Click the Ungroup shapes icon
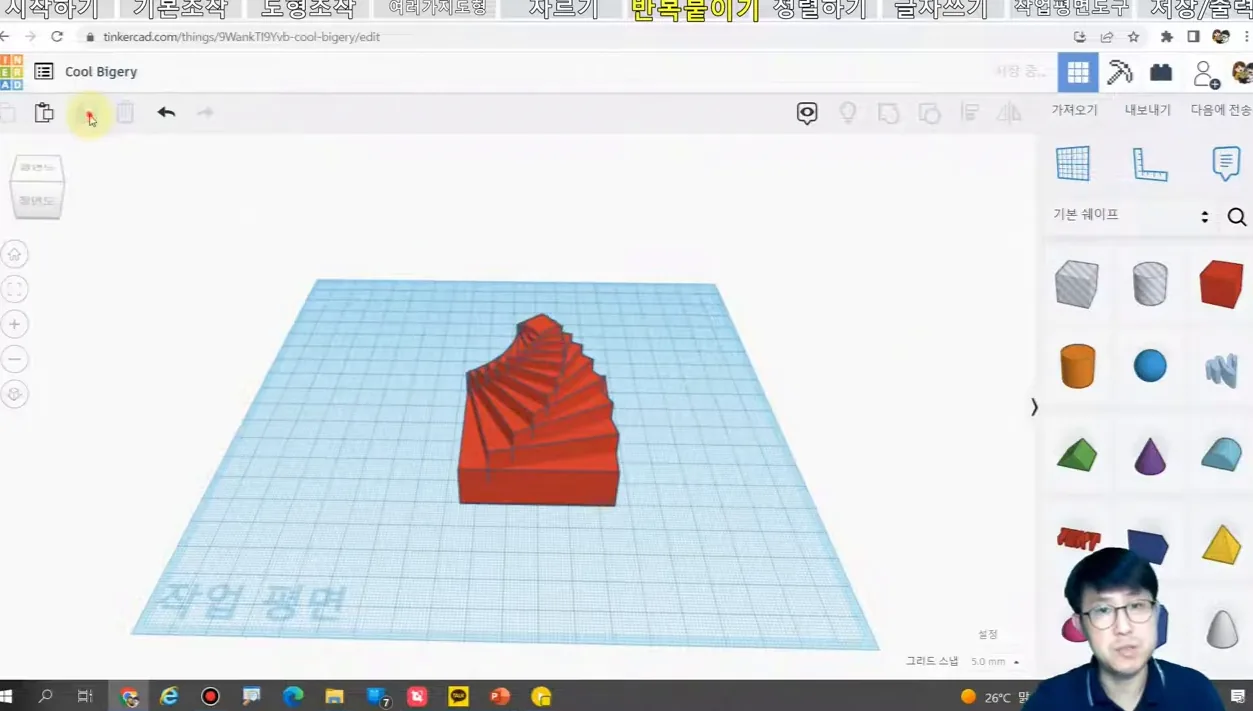This screenshot has height=711, width=1253. click(x=929, y=113)
